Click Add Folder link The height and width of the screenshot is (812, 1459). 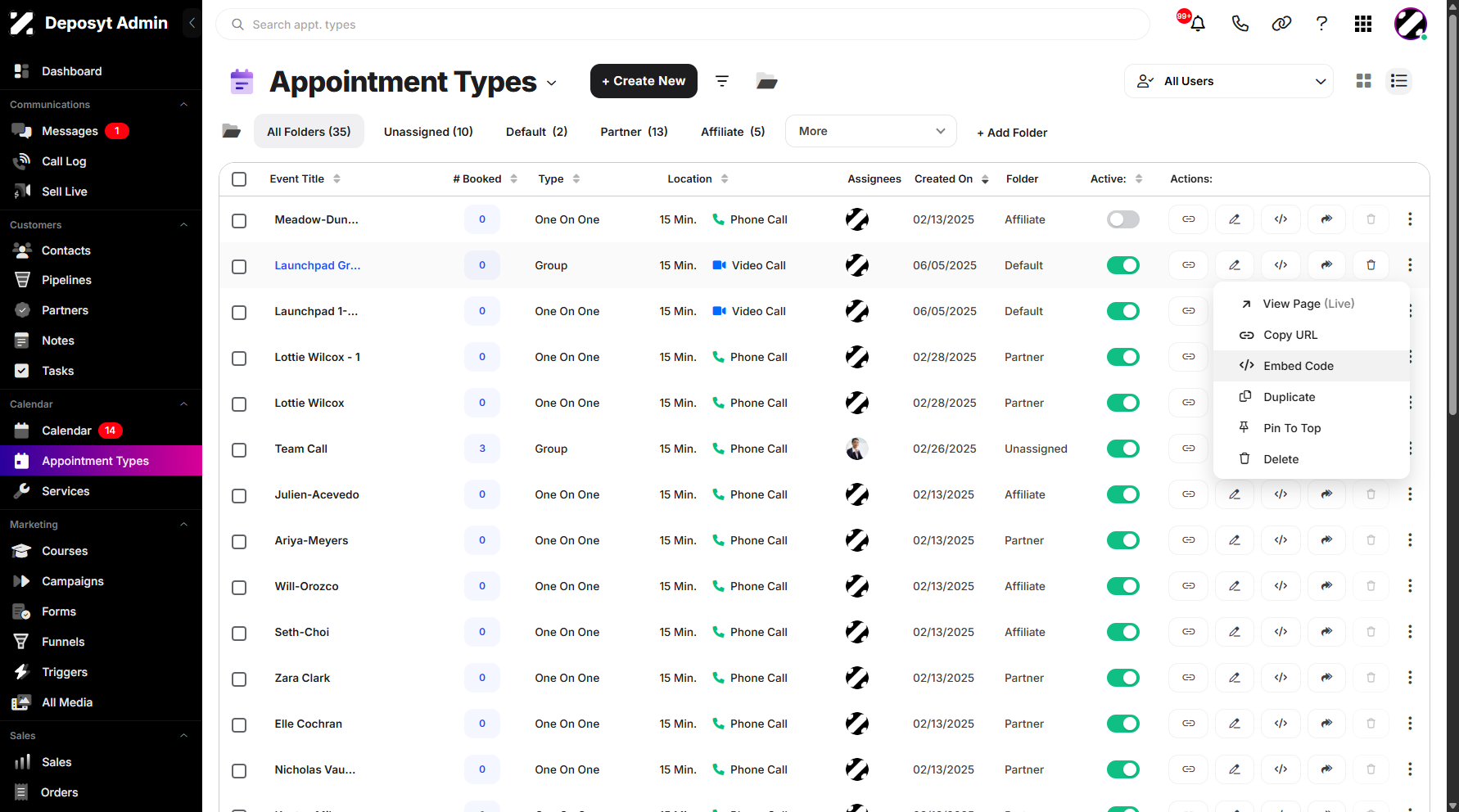[x=1012, y=133]
